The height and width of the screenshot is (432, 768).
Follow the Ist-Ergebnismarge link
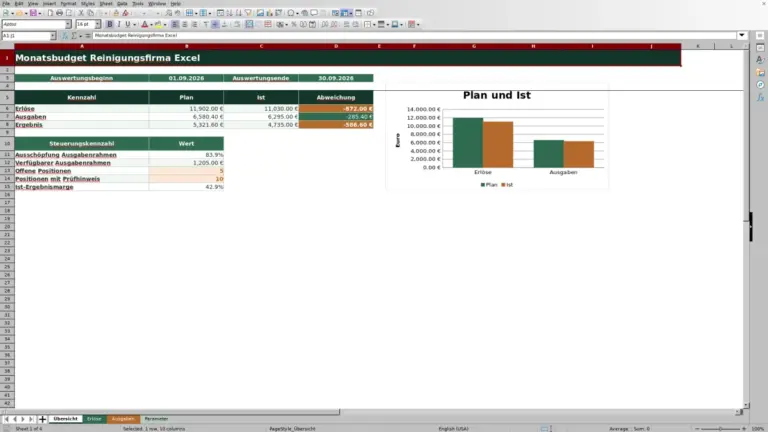coord(44,187)
